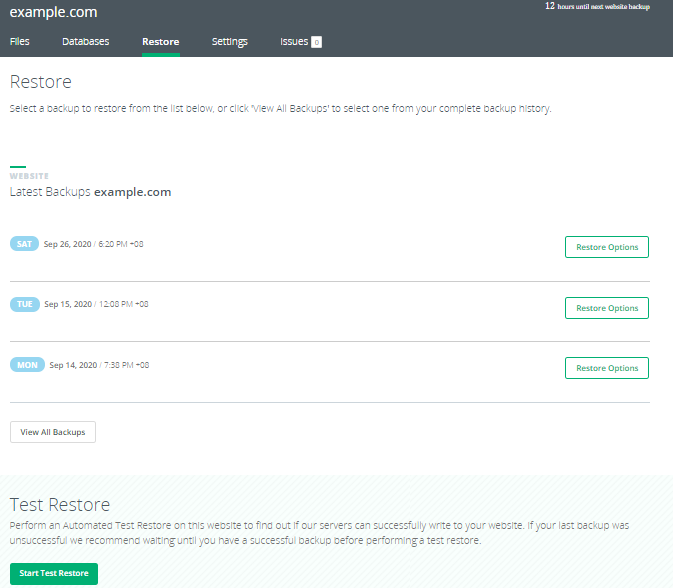Click the MON day badge
Screen dimensions: 673x588
26,365
